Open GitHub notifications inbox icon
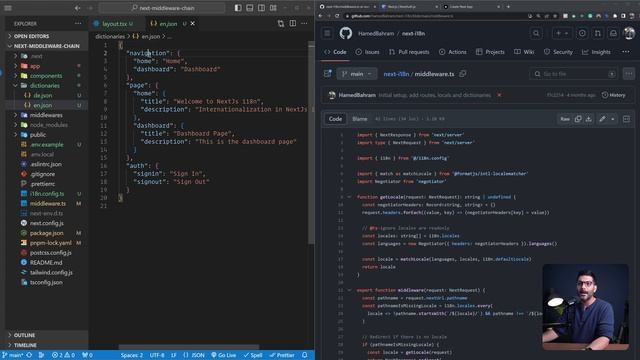 pos(613,33)
